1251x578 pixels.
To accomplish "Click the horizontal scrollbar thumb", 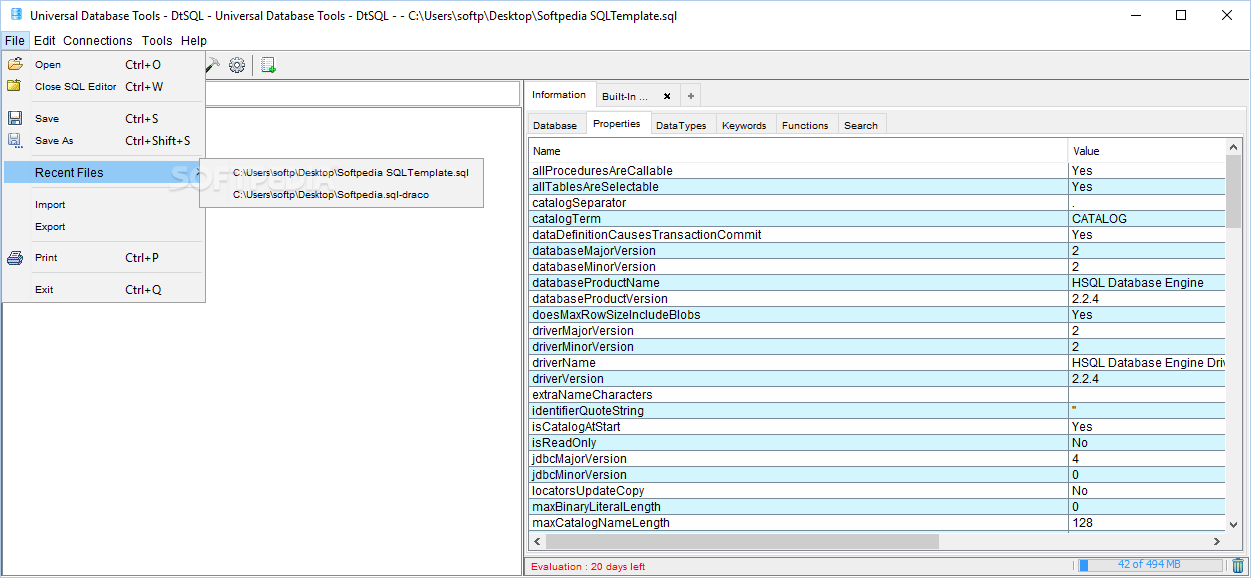I will [x=742, y=541].
